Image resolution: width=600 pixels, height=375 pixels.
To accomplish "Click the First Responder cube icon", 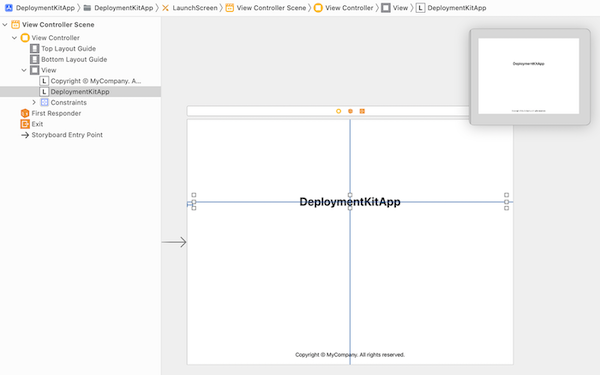I will pos(25,113).
